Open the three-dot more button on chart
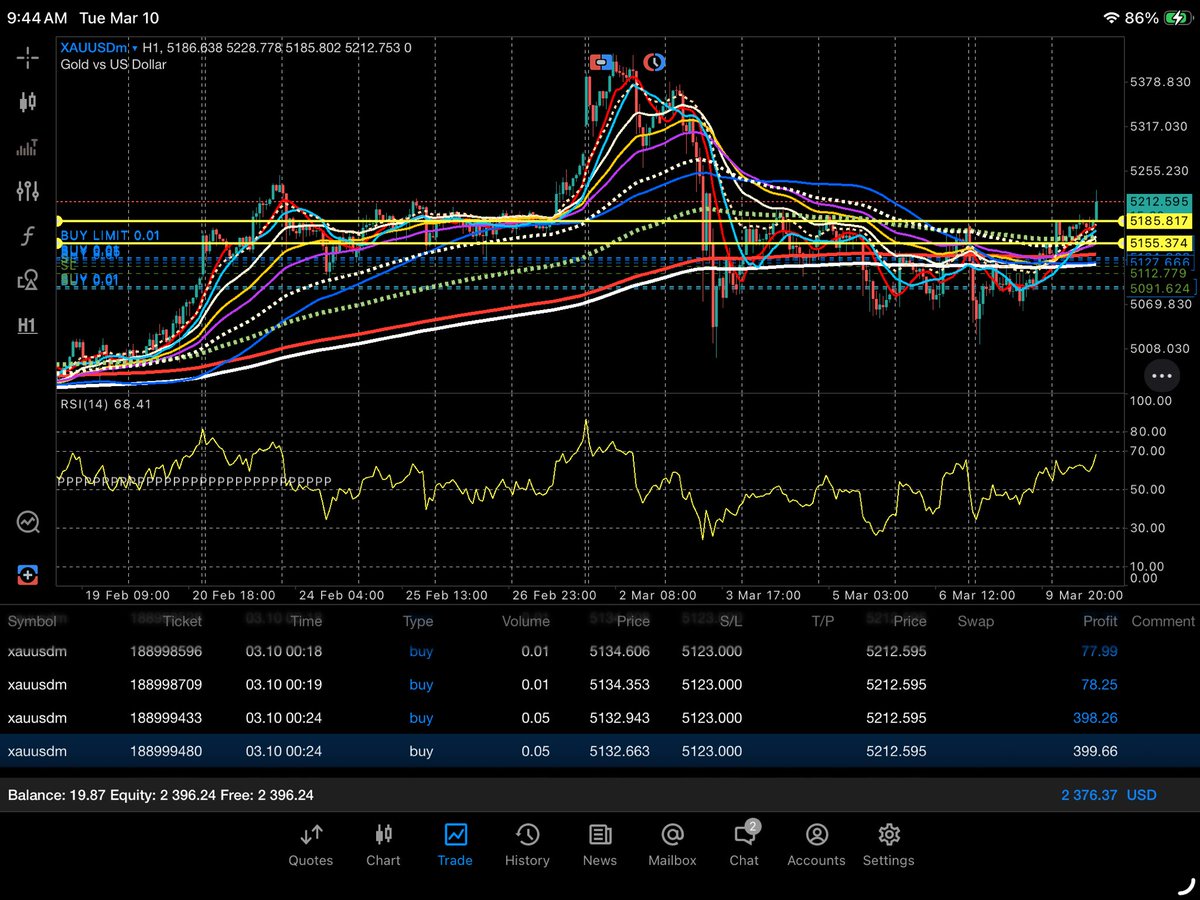The width and height of the screenshot is (1200, 900). tap(1161, 376)
